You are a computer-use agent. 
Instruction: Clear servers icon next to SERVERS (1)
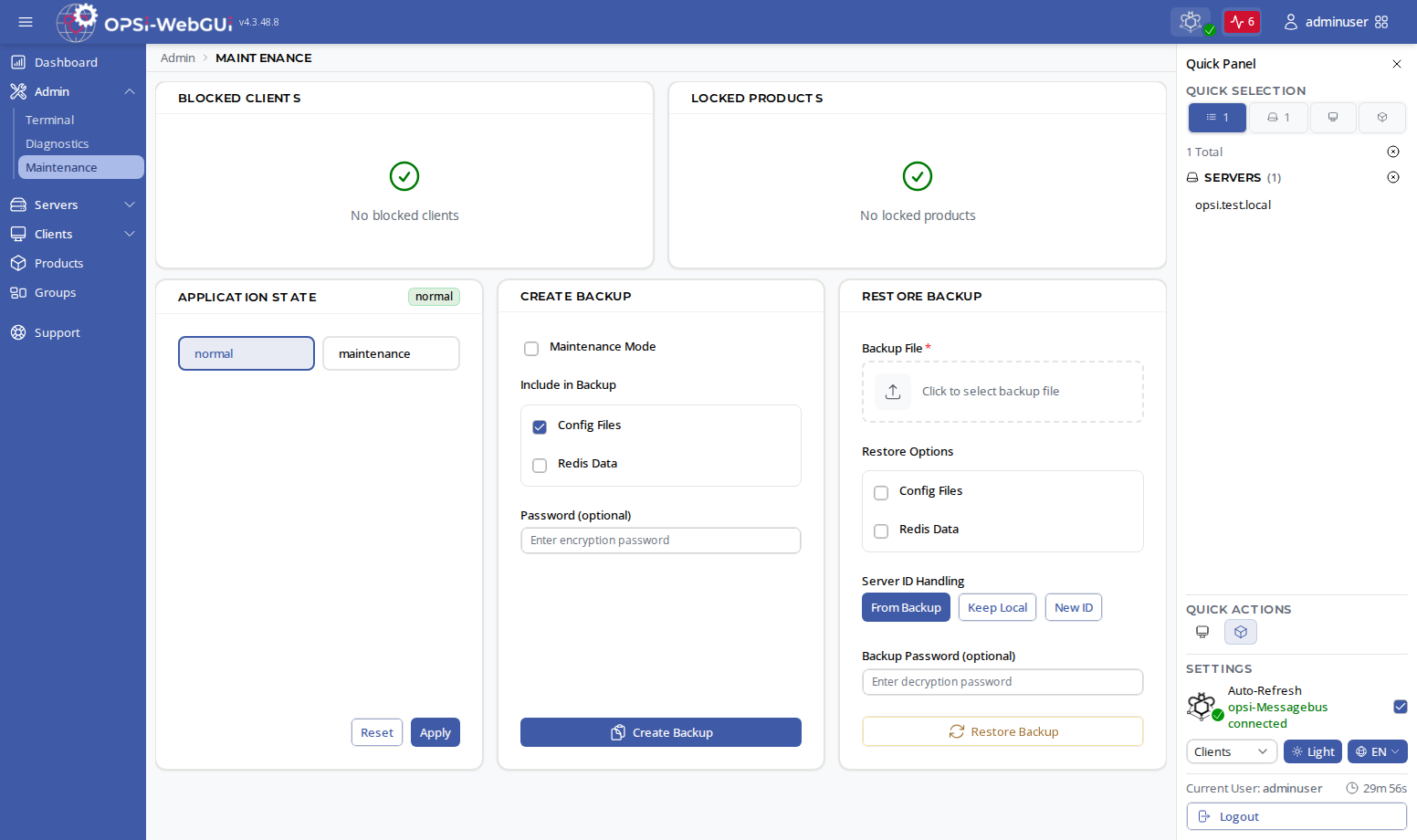pos(1393,177)
